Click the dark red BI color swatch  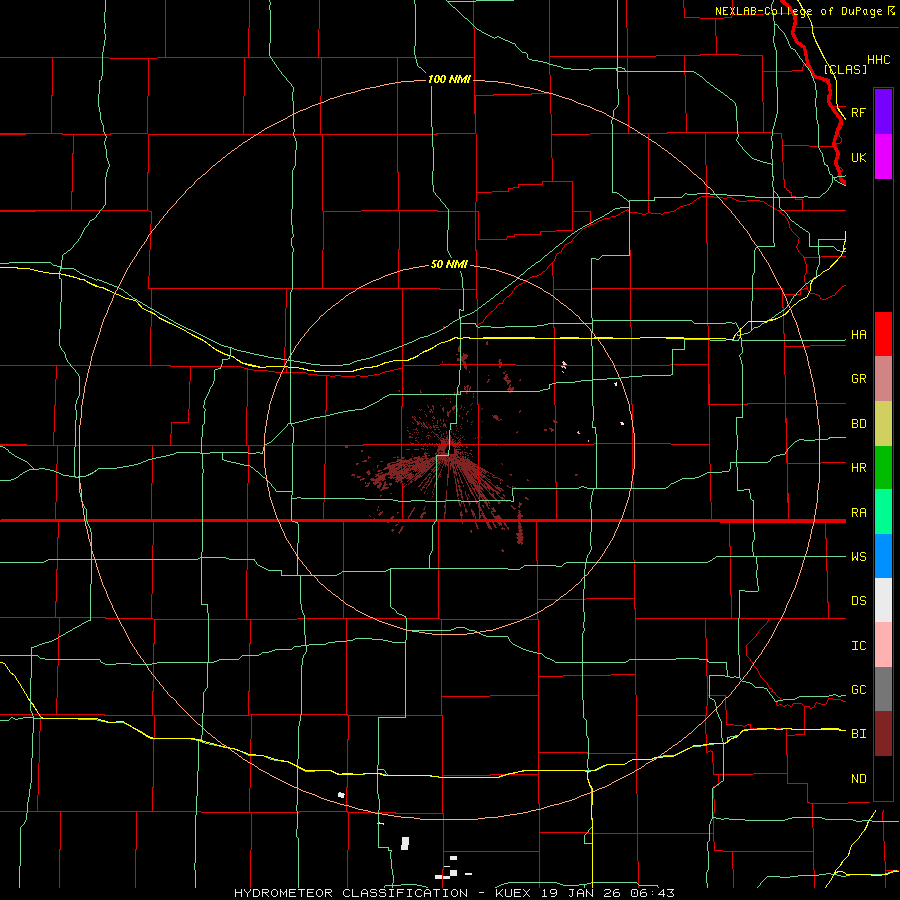coord(883,734)
